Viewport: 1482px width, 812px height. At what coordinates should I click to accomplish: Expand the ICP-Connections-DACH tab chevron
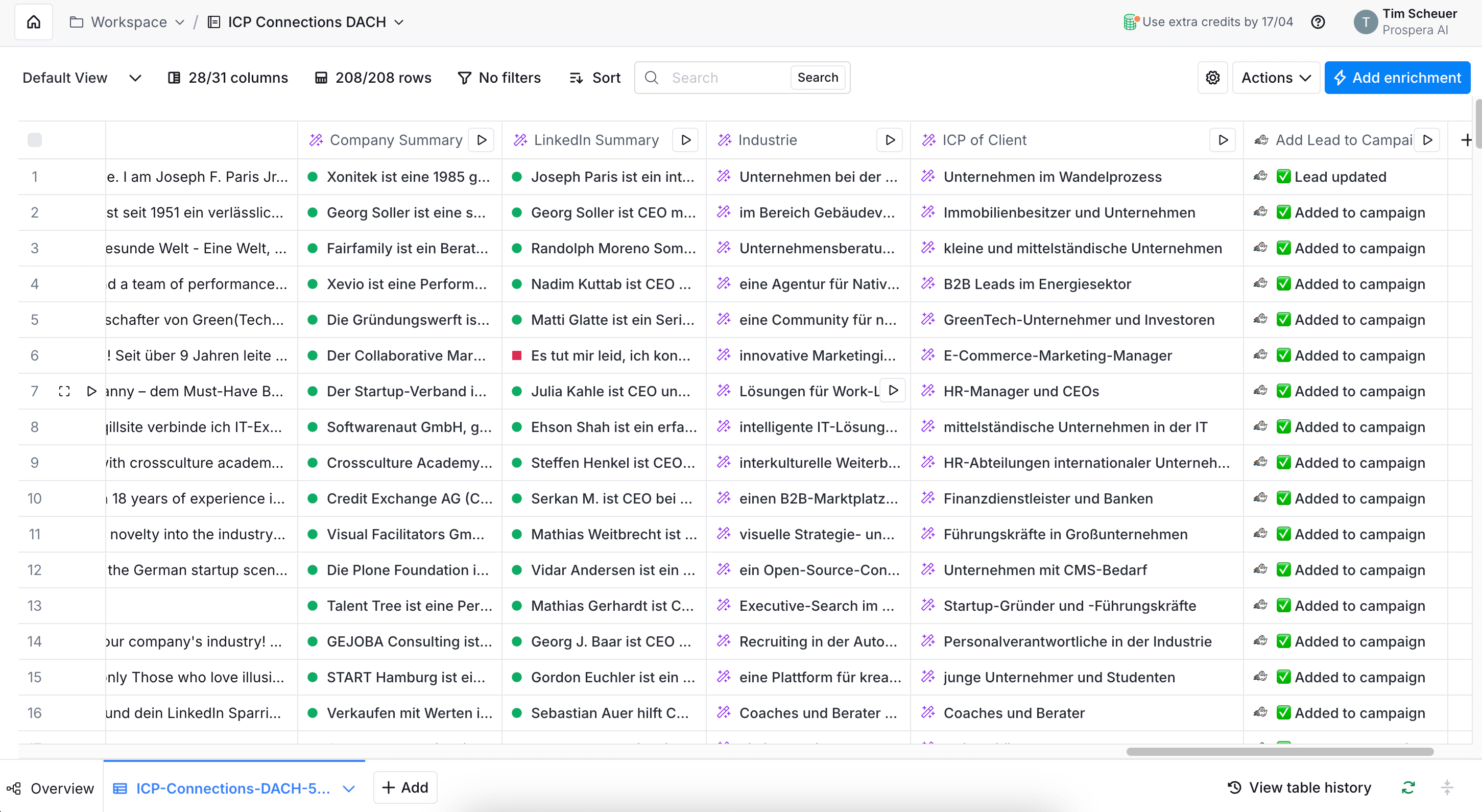(x=348, y=789)
